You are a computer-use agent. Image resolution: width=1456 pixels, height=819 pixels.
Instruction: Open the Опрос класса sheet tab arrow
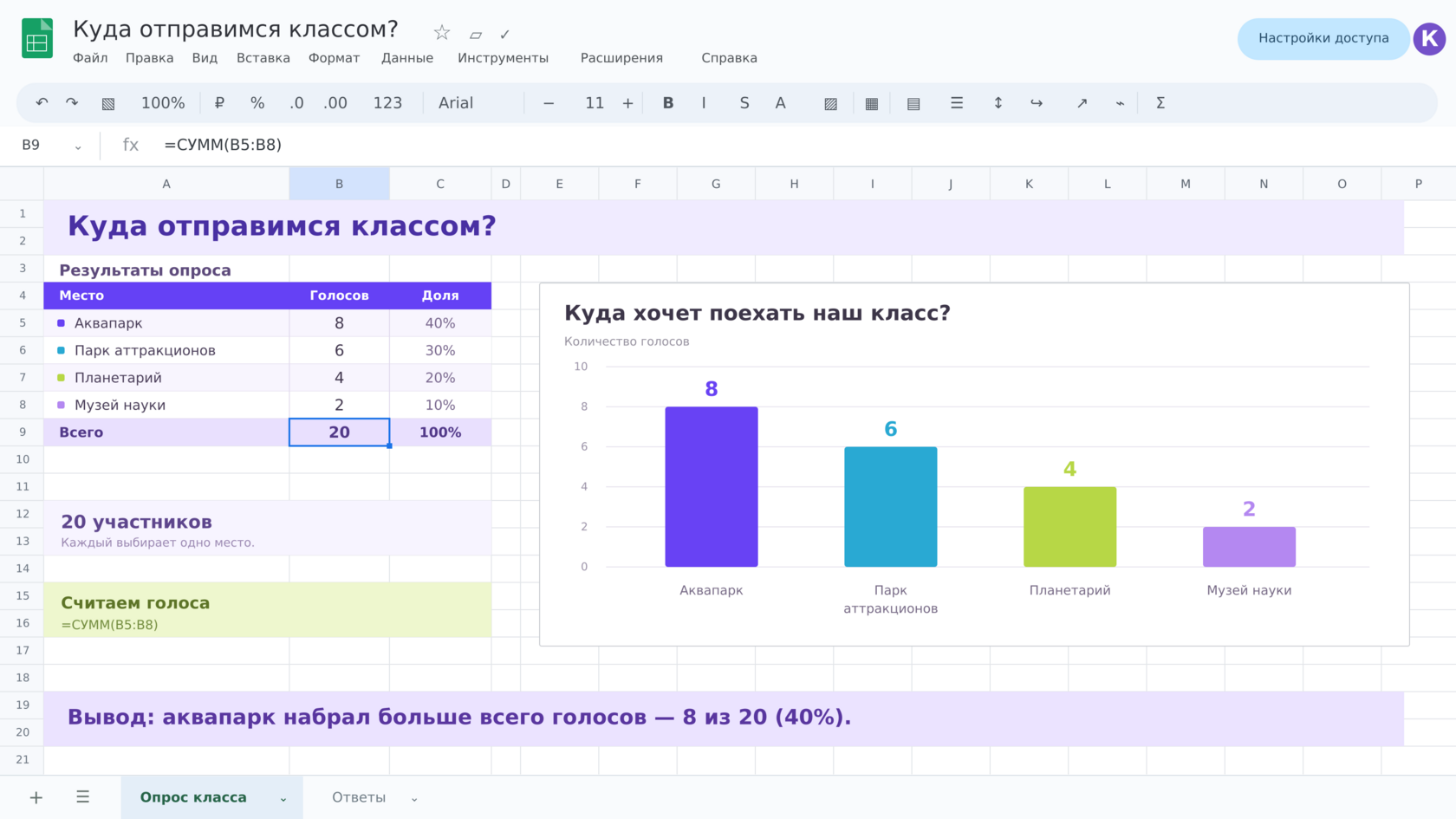(283, 798)
